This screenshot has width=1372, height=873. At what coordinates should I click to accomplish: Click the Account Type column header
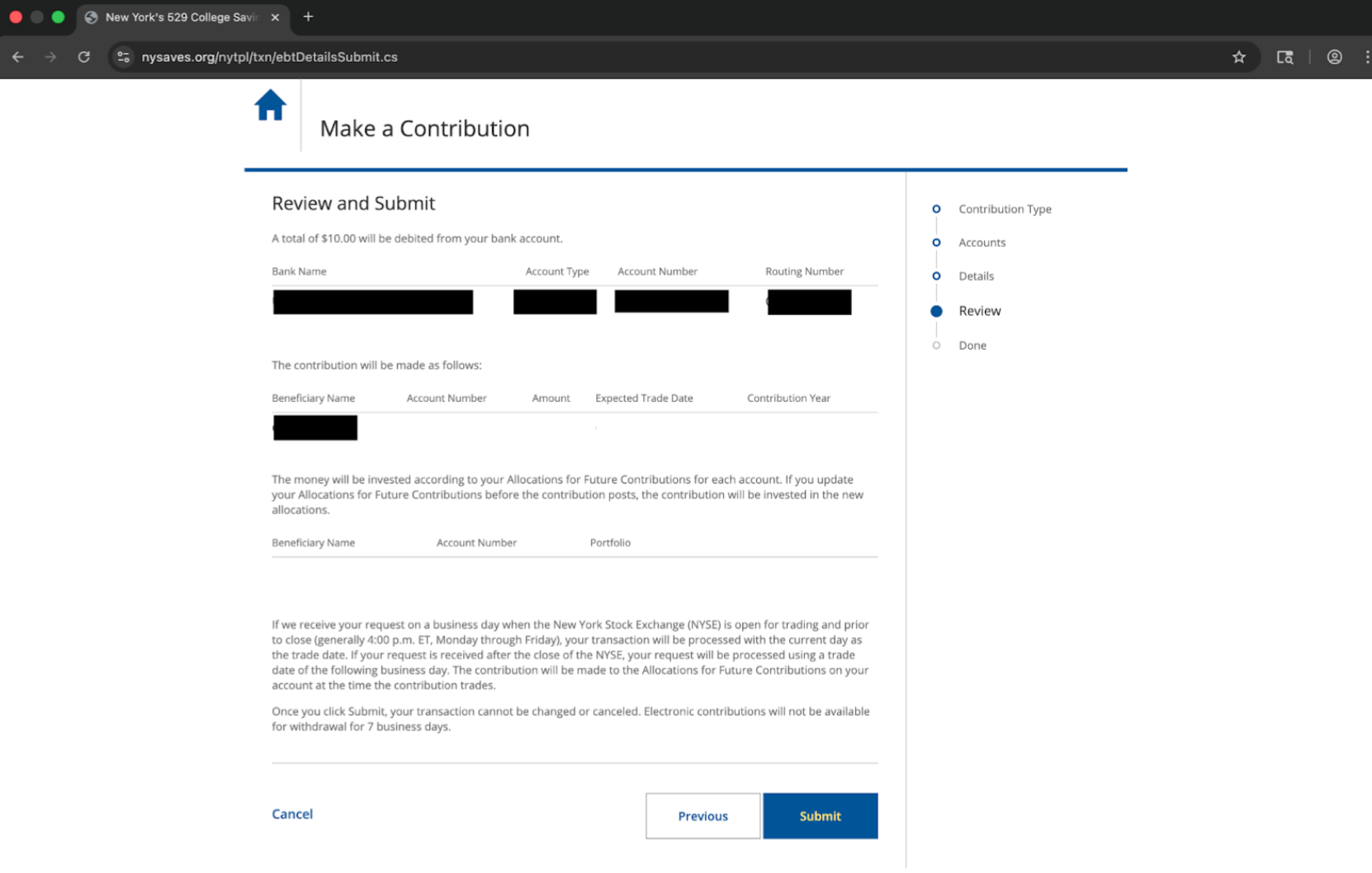click(x=557, y=271)
